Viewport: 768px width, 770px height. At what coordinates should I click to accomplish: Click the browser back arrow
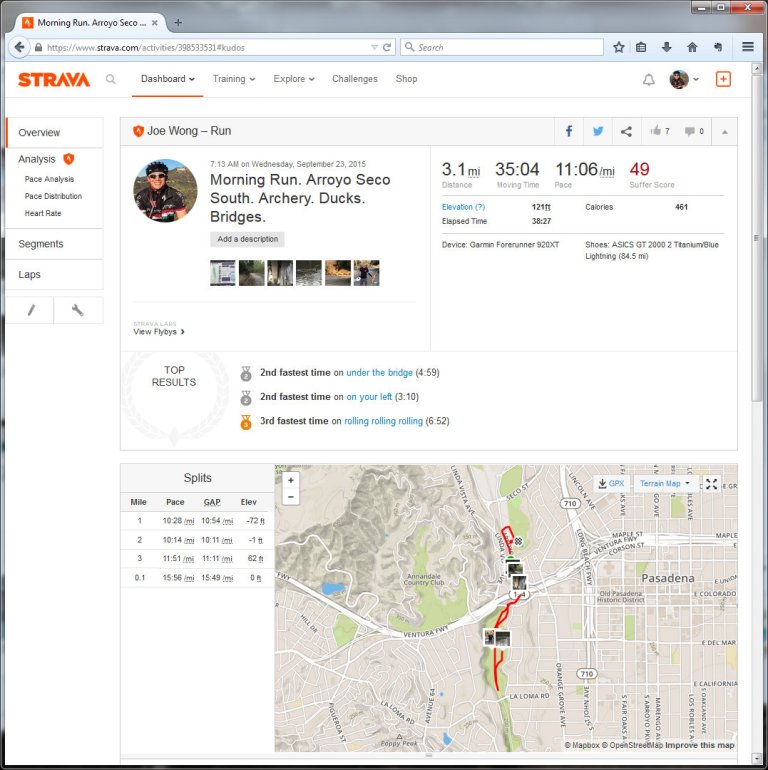(x=20, y=47)
